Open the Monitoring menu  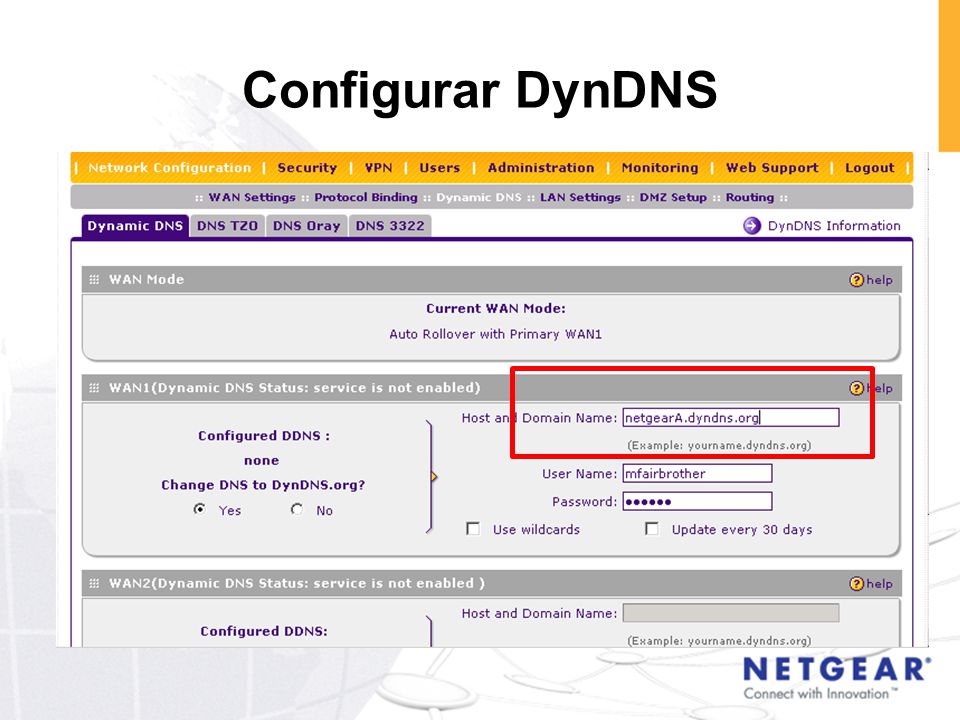pyautogui.click(x=659, y=168)
